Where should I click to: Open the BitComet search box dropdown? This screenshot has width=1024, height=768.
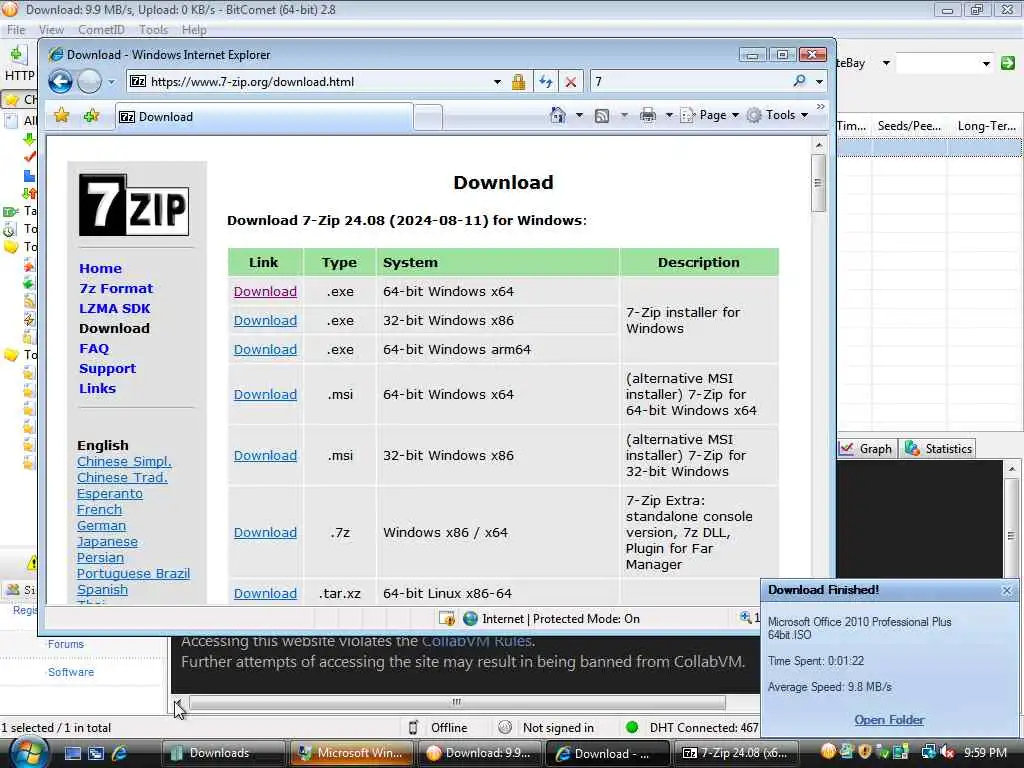click(x=985, y=63)
